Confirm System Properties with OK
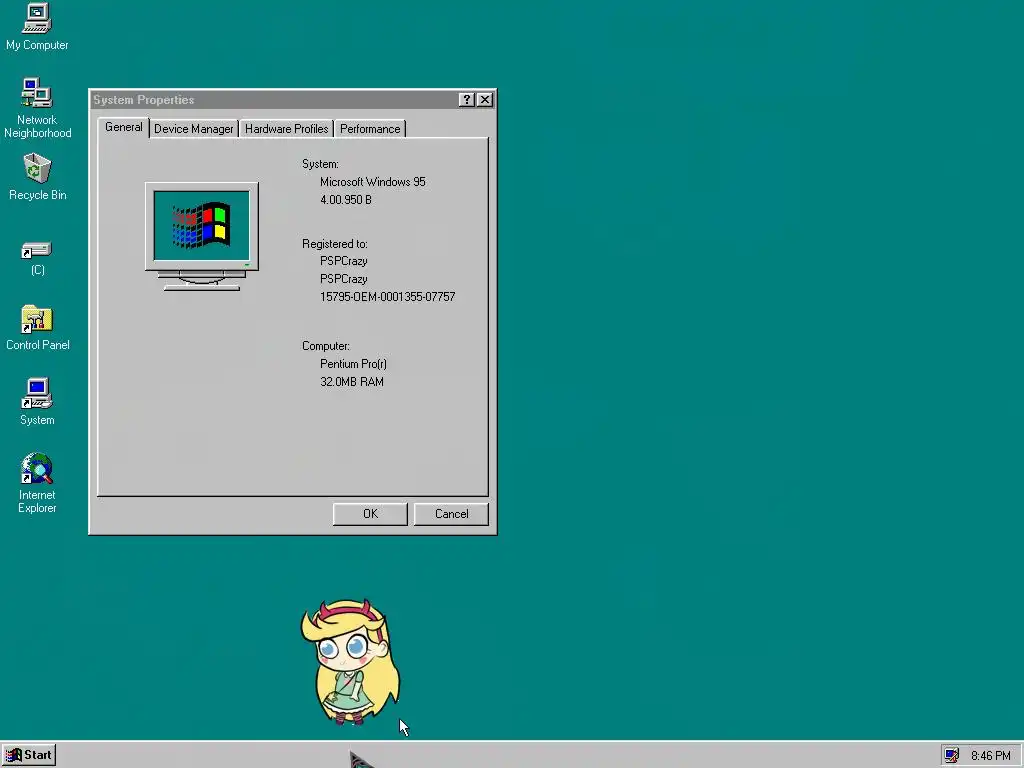 (x=370, y=514)
